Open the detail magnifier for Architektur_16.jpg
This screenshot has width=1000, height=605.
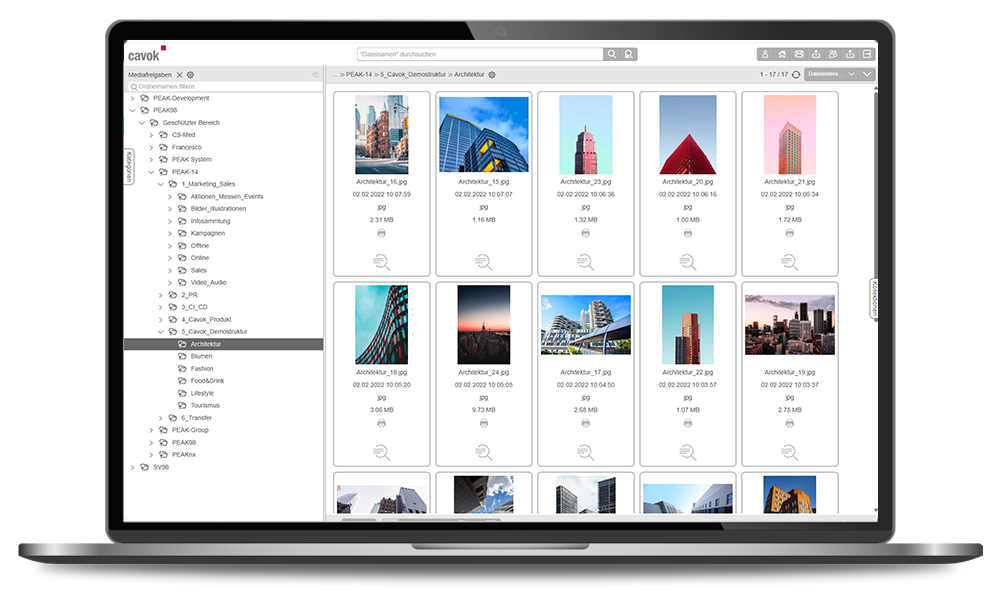381,262
